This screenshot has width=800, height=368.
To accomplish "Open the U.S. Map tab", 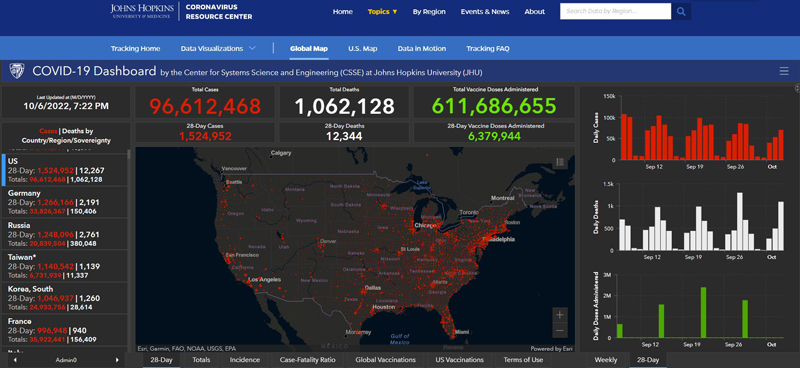I will 363,48.
